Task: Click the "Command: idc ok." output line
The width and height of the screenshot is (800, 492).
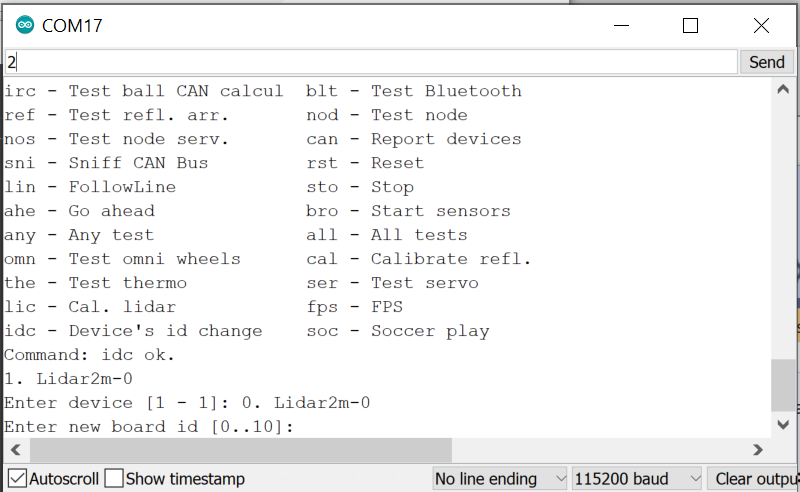Action: tap(90, 355)
